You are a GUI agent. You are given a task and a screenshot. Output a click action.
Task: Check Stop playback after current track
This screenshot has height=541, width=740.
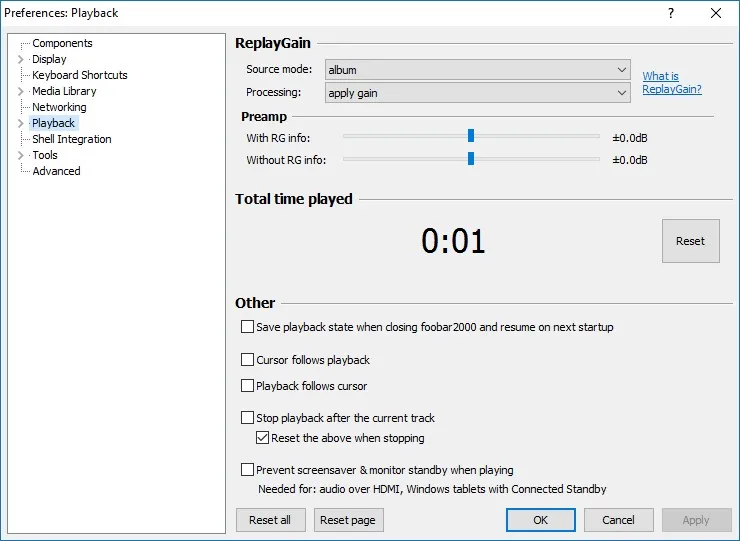(x=247, y=418)
